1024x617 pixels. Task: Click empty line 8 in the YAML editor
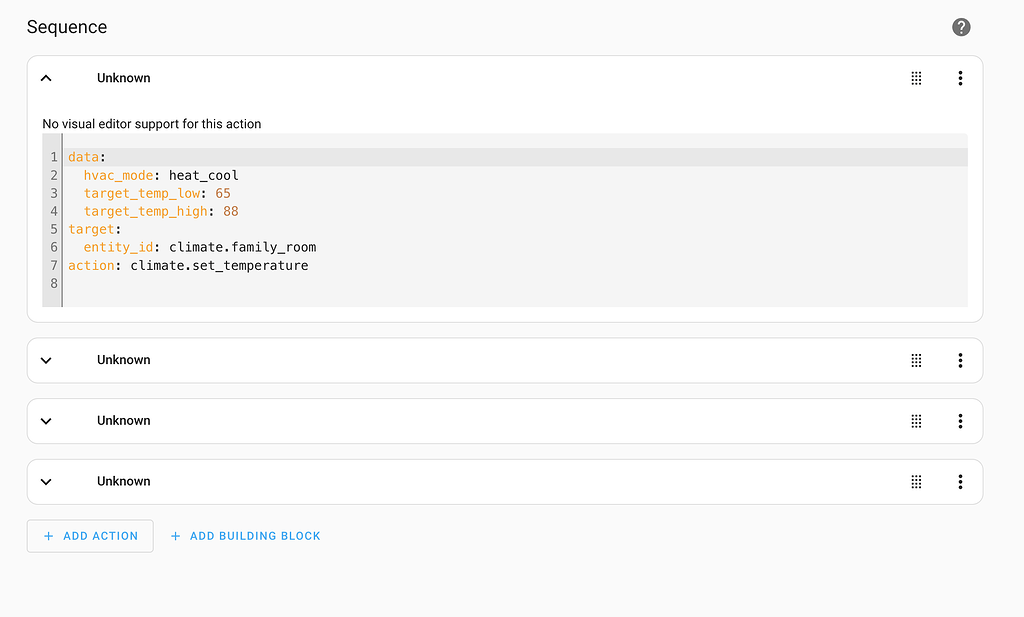tap(300, 284)
